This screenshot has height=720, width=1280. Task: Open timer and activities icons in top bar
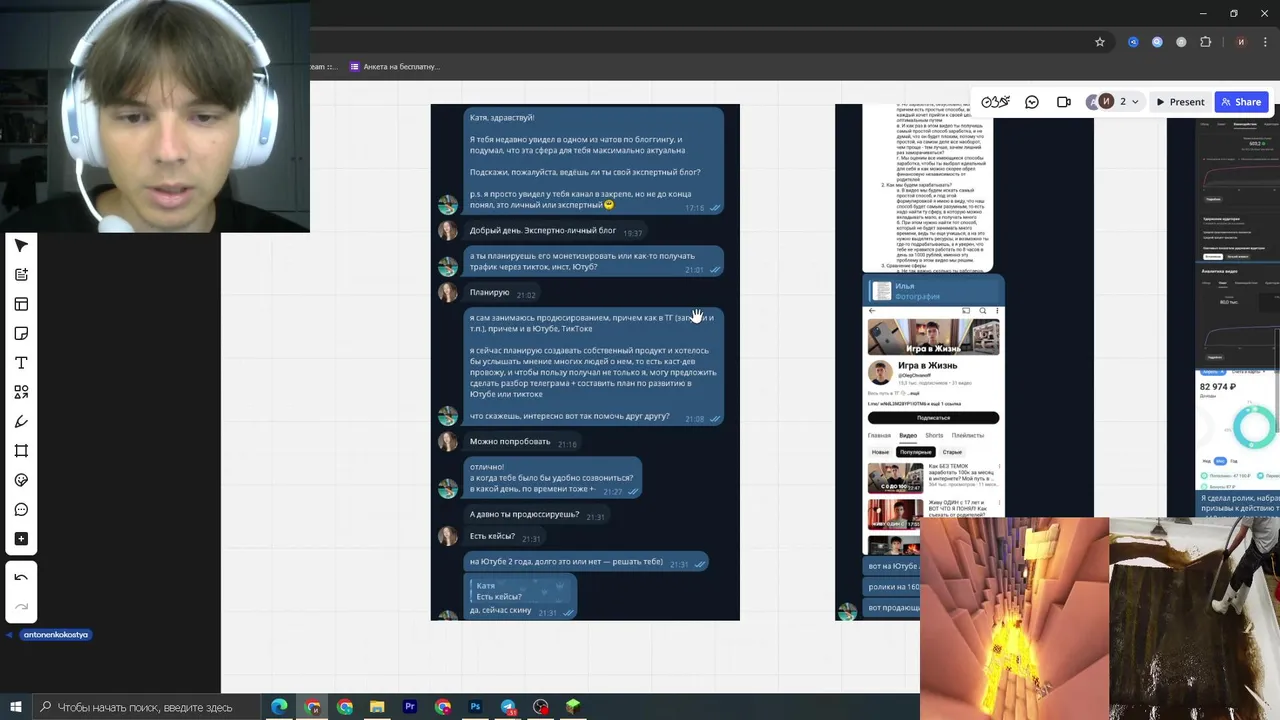pos(996,102)
